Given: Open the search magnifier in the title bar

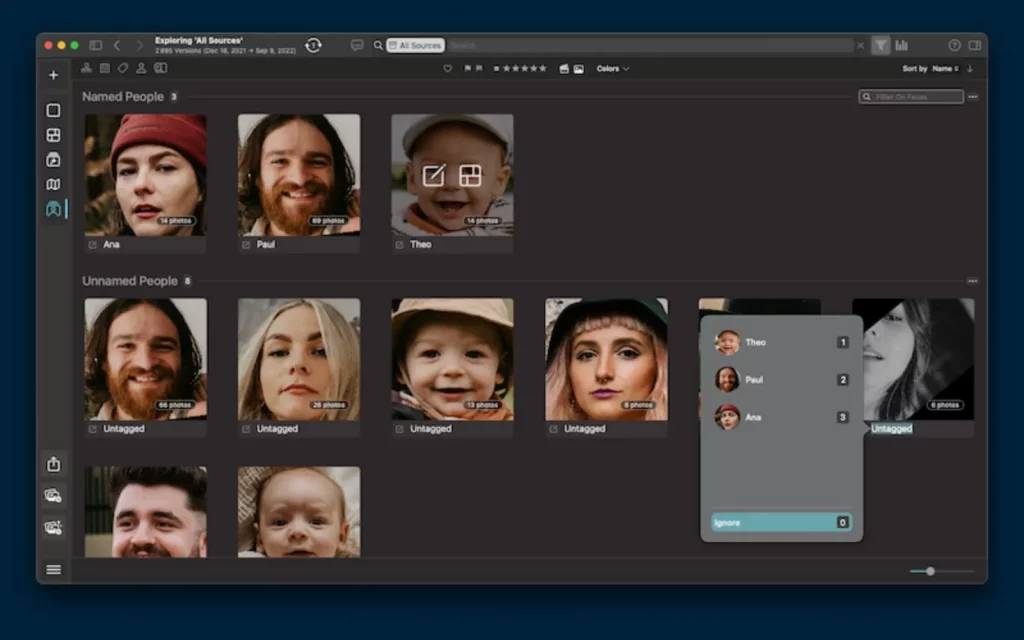Looking at the screenshot, I should [x=378, y=45].
